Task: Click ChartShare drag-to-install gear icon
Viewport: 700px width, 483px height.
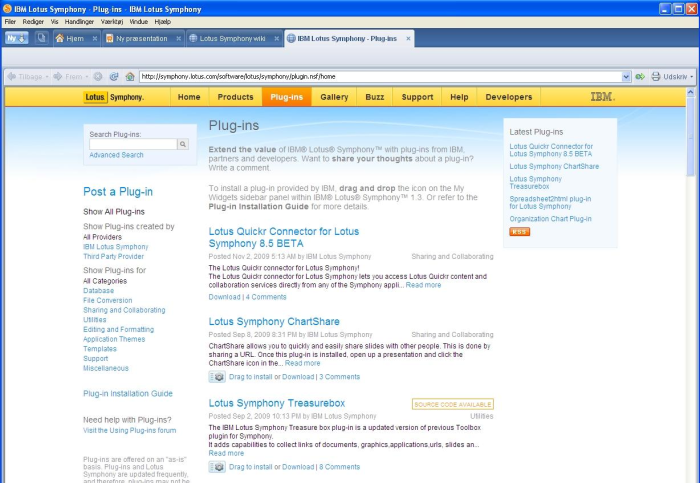Action: (x=217, y=377)
